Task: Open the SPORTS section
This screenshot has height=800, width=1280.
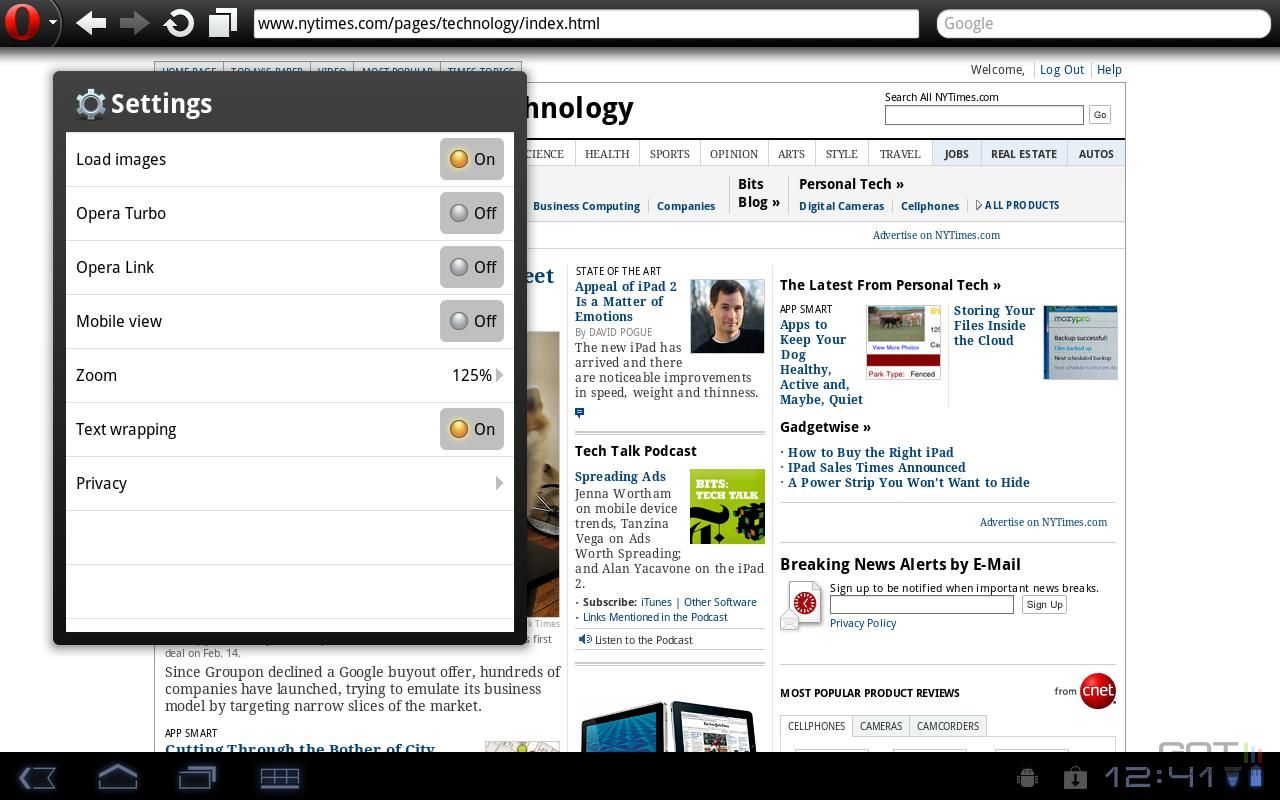Action: pyautogui.click(x=670, y=154)
